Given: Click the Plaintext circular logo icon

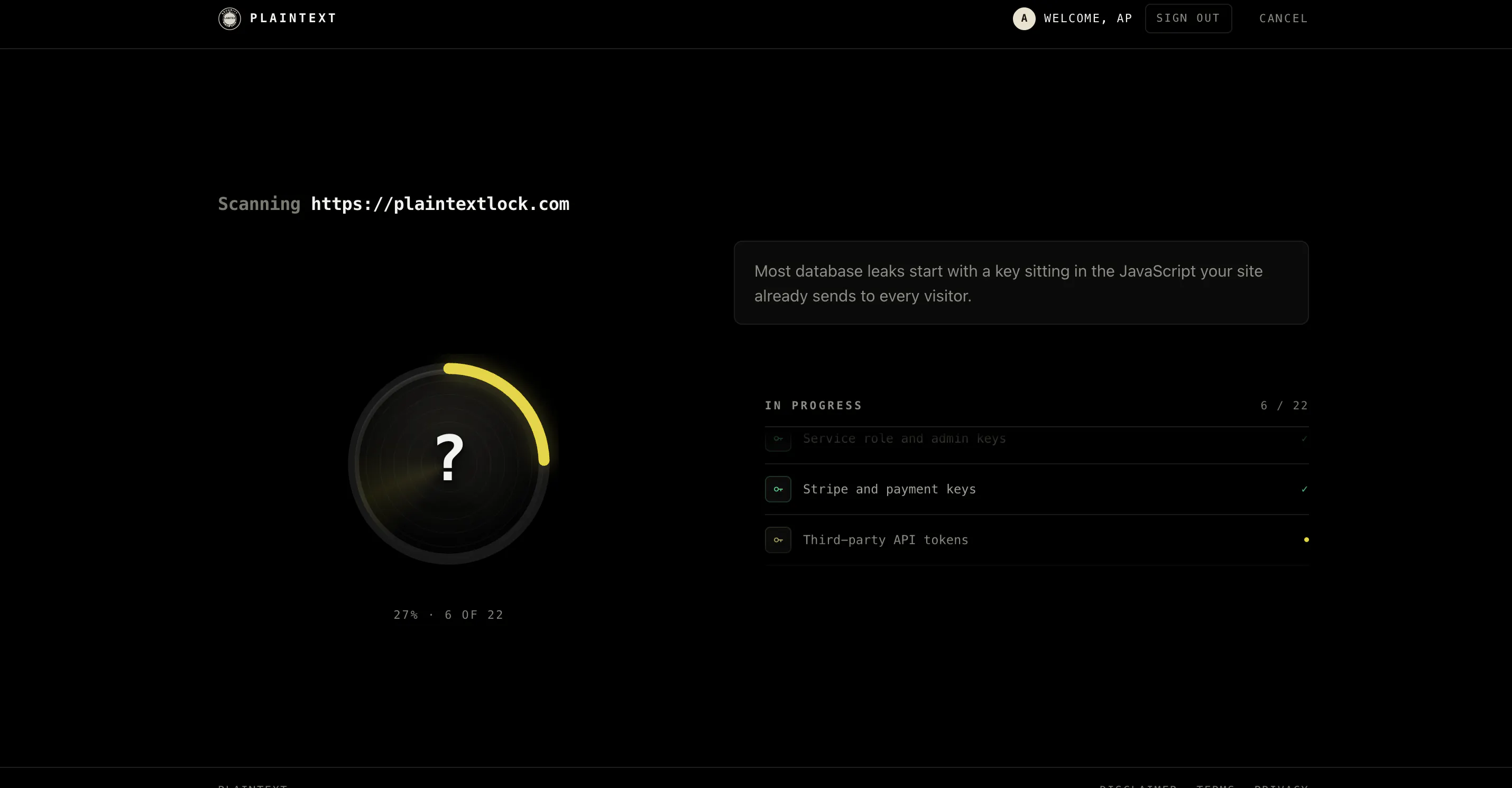Looking at the screenshot, I should pyautogui.click(x=229, y=19).
